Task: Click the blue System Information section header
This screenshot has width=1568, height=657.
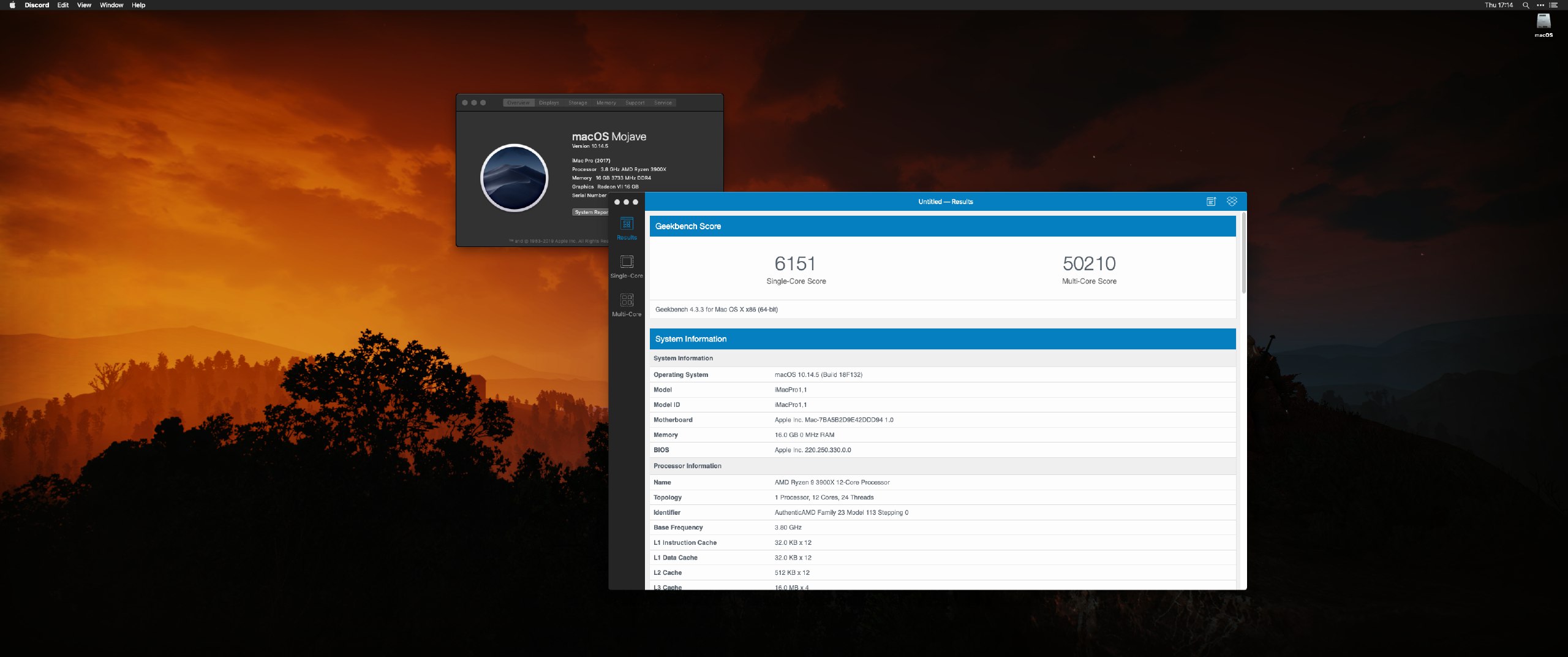Action: [x=943, y=339]
